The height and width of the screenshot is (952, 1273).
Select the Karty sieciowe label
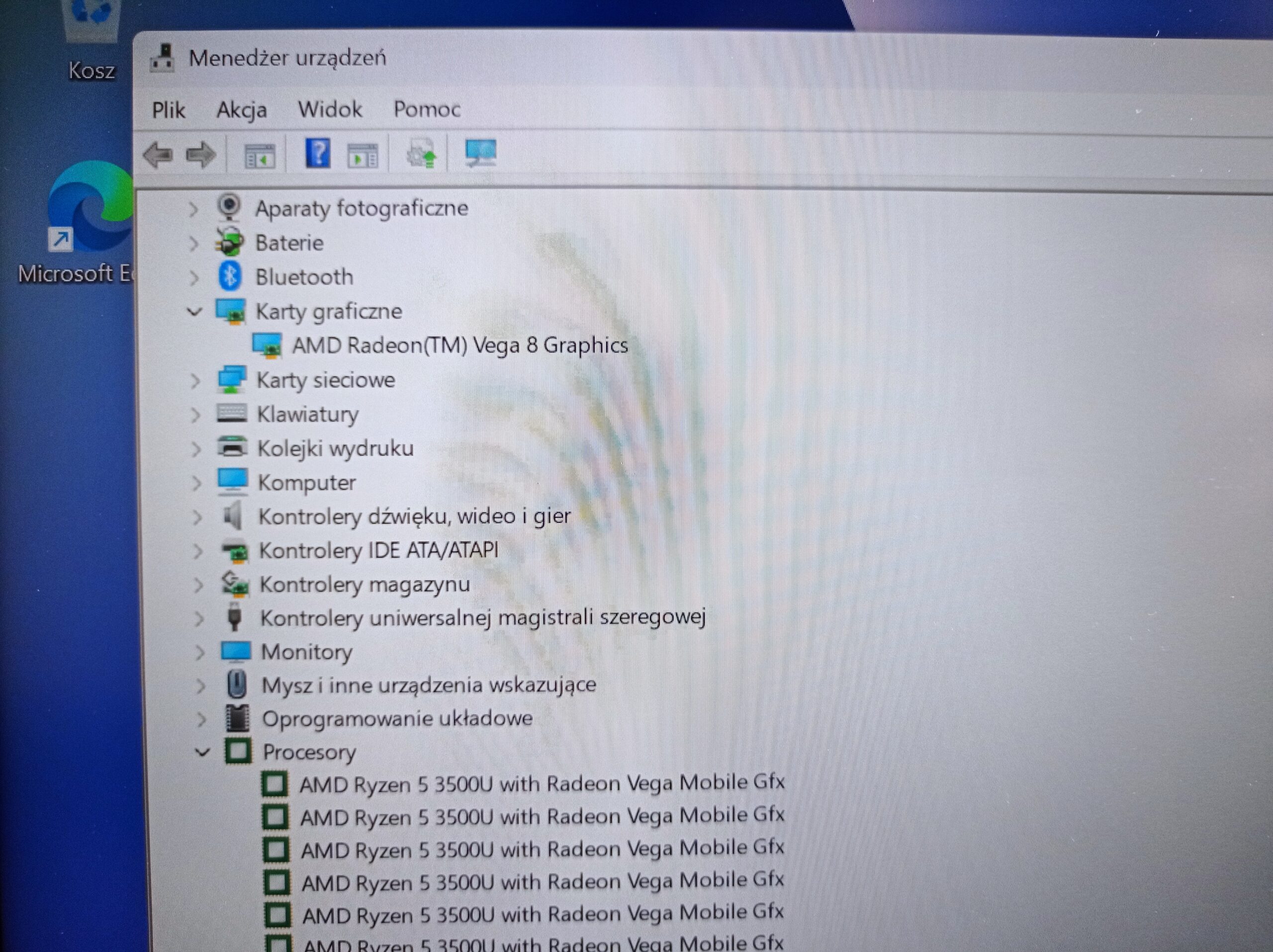point(326,380)
